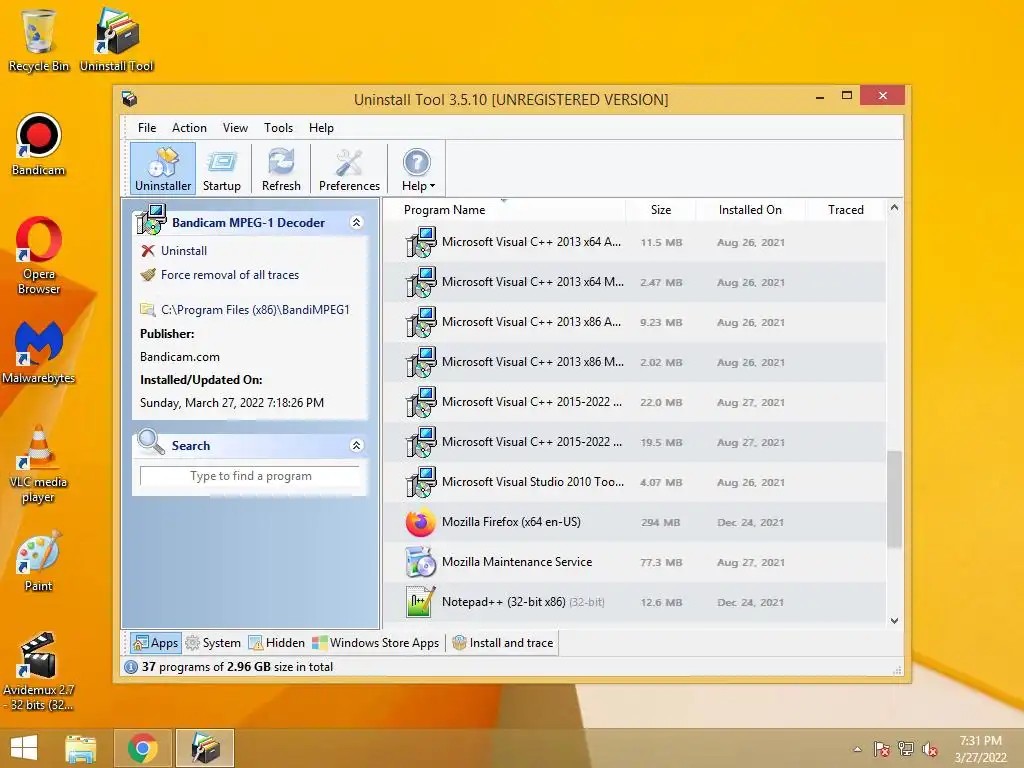Open Google Chrome from the taskbar

[x=143, y=748]
